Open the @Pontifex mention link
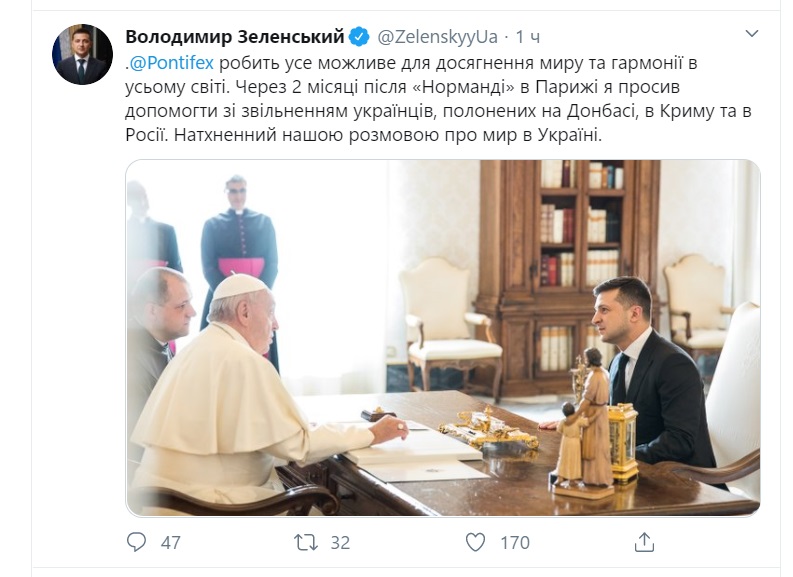Screen dimensions: 793x577 (171, 63)
